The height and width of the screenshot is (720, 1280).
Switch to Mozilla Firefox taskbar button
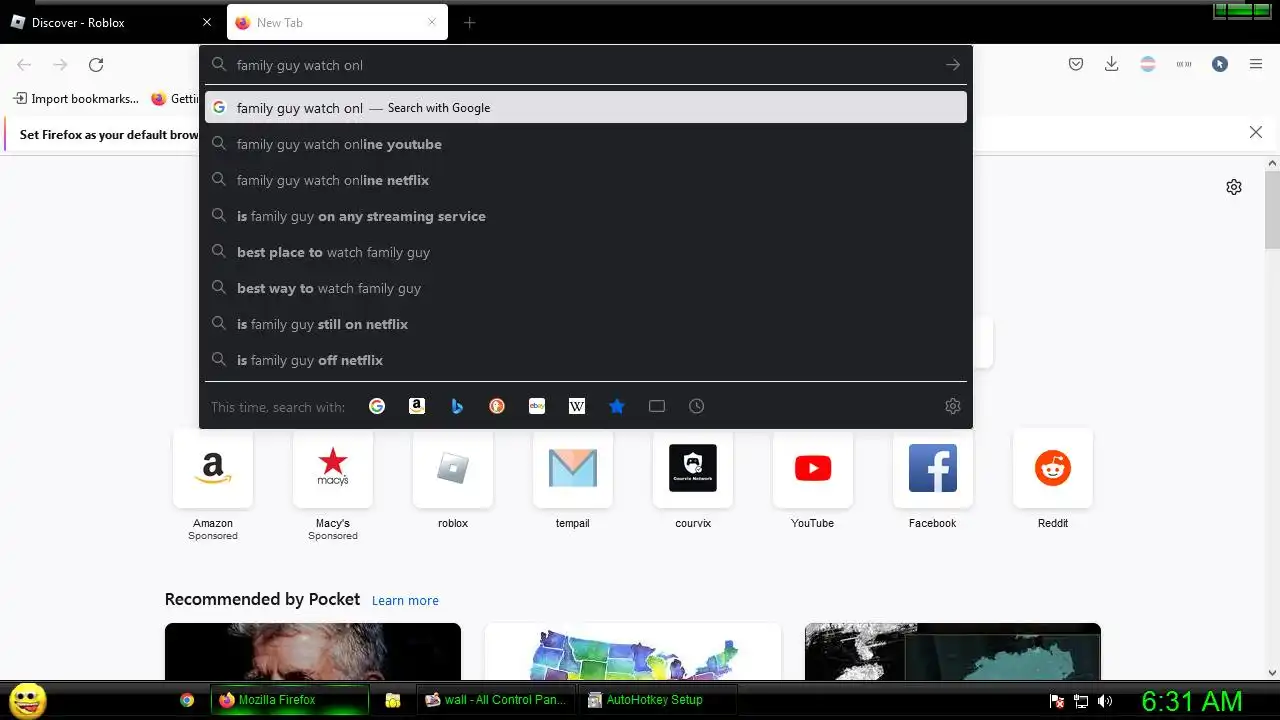290,700
